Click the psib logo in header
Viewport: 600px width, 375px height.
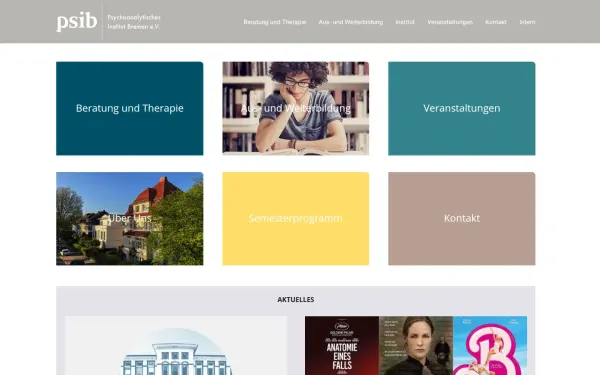(x=77, y=21)
